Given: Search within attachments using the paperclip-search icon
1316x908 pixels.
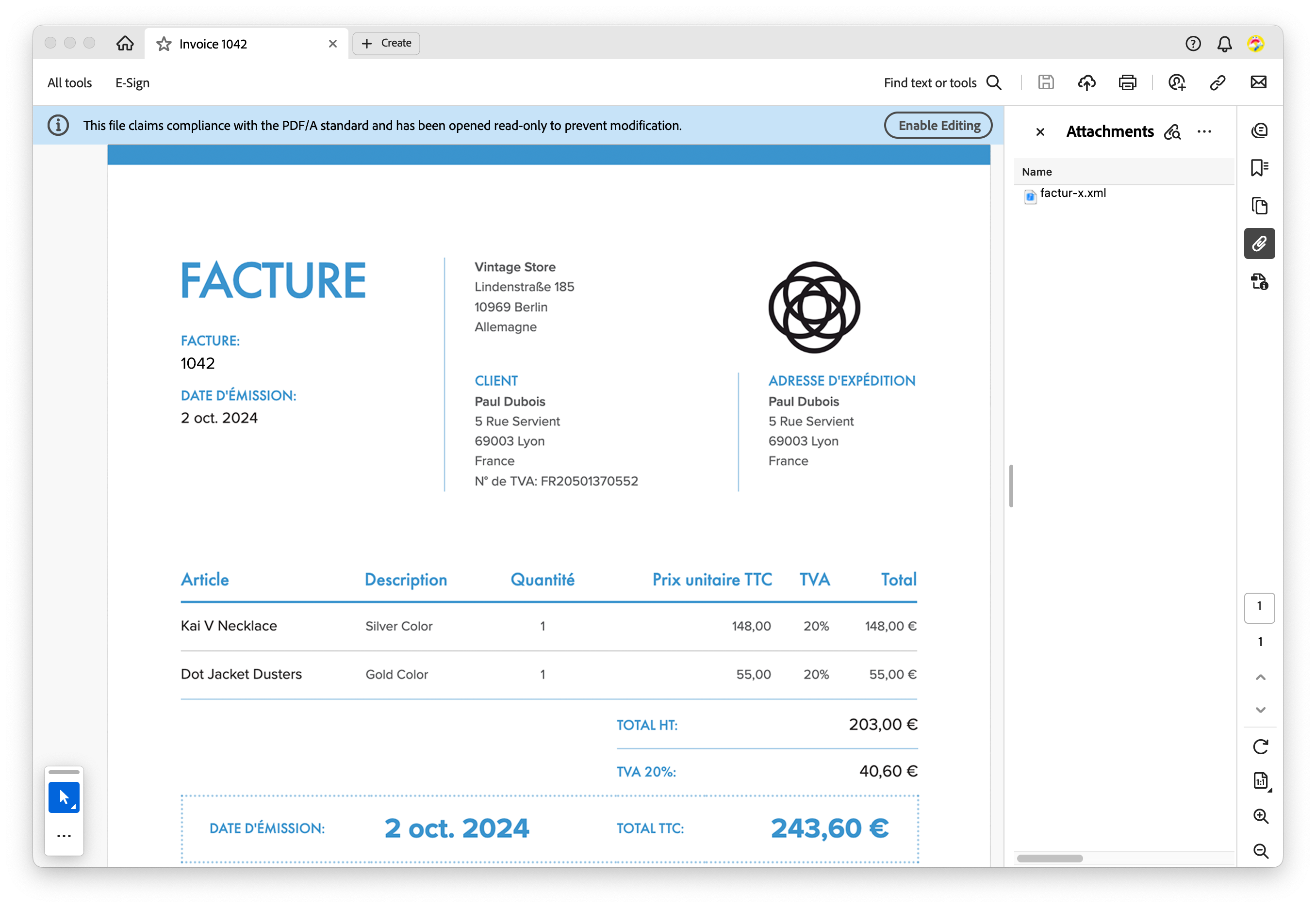Looking at the screenshot, I should [1172, 131].
